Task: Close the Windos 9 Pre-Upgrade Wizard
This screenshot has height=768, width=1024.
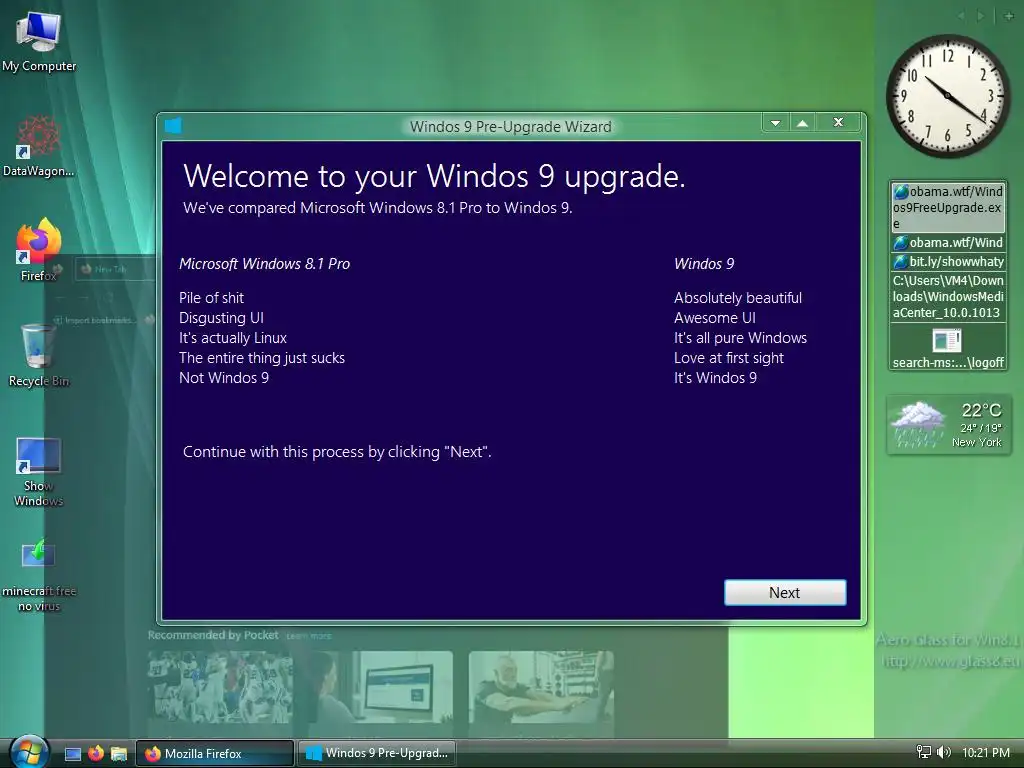Action: 839,123
